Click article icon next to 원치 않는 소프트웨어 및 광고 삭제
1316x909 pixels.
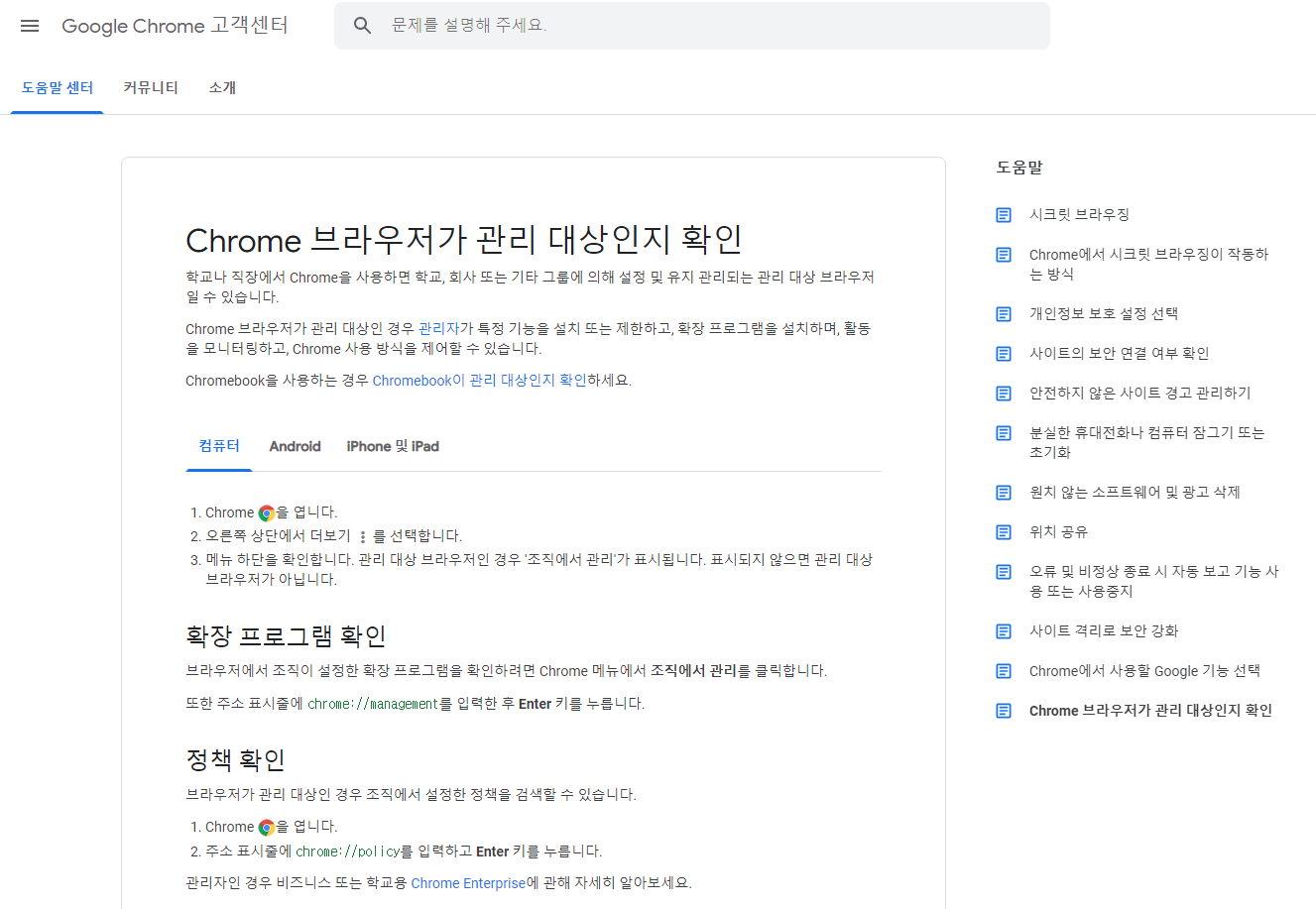click(1004, 493)
